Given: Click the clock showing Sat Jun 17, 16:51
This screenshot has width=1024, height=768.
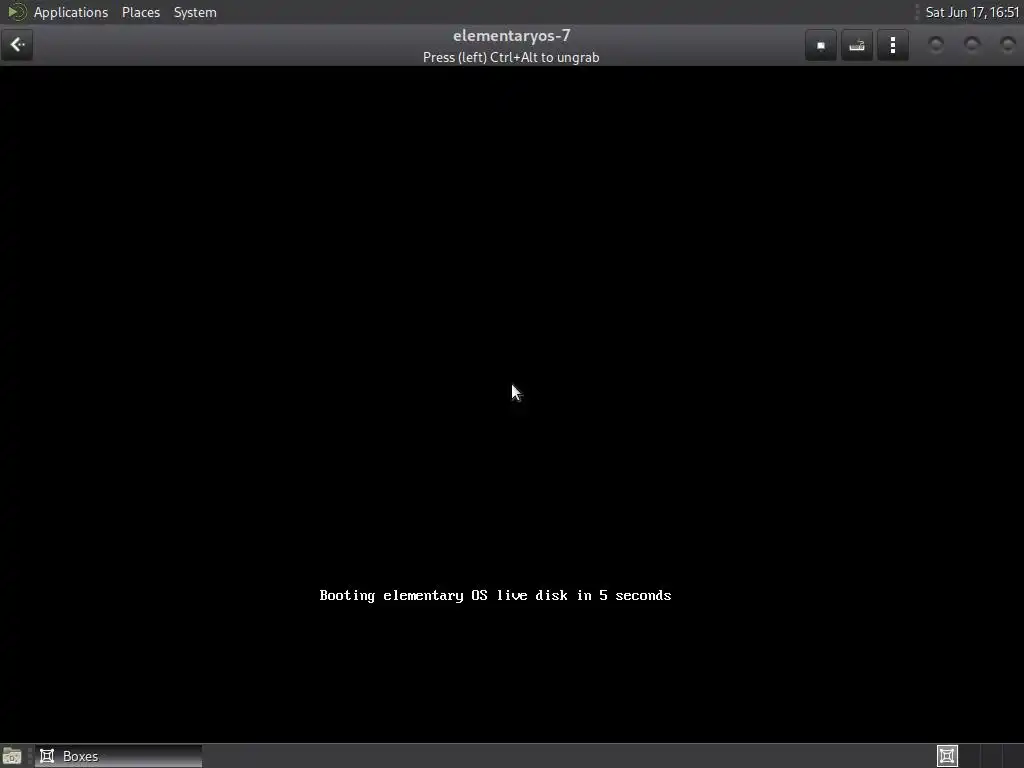Looking at the screenshot, I should [x=972, y=12].
